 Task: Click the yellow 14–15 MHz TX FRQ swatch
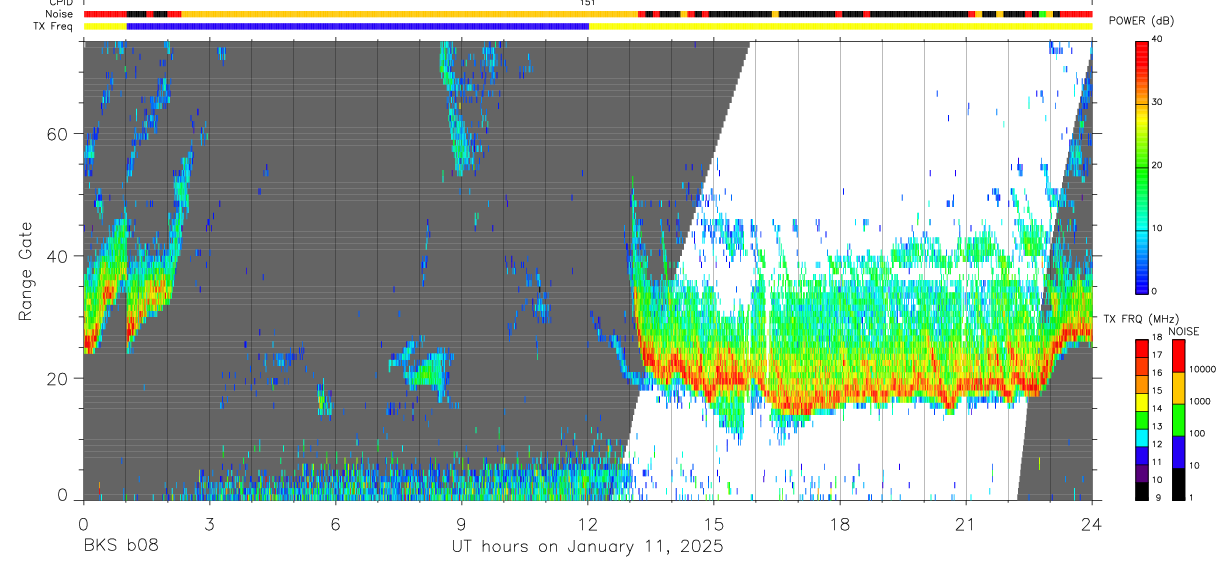1142,400
